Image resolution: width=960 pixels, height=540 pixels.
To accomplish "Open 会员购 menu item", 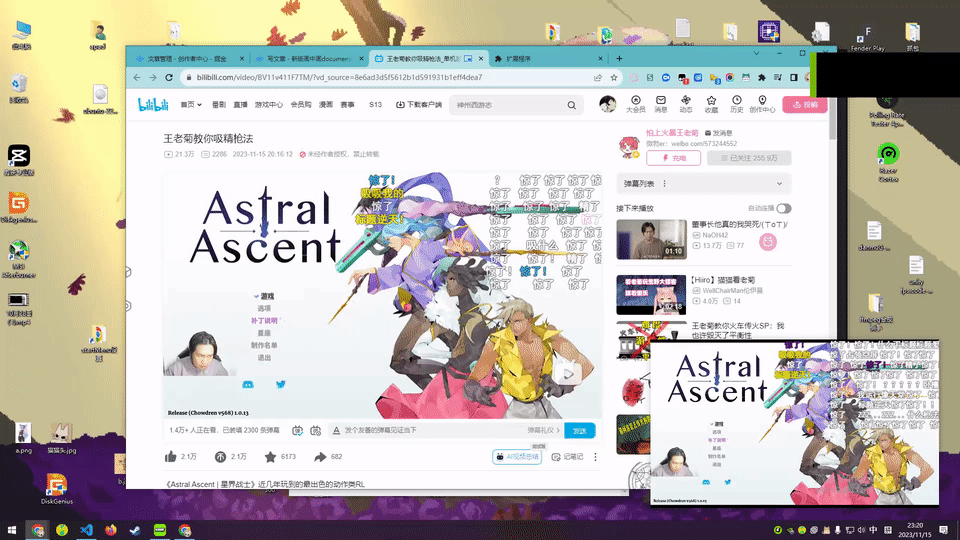I will [x=301, y=105].
